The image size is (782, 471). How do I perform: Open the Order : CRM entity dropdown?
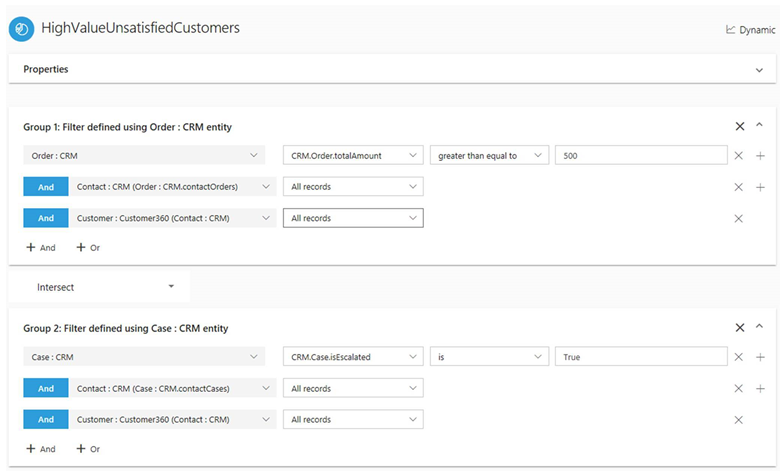[x=144, y=155]
